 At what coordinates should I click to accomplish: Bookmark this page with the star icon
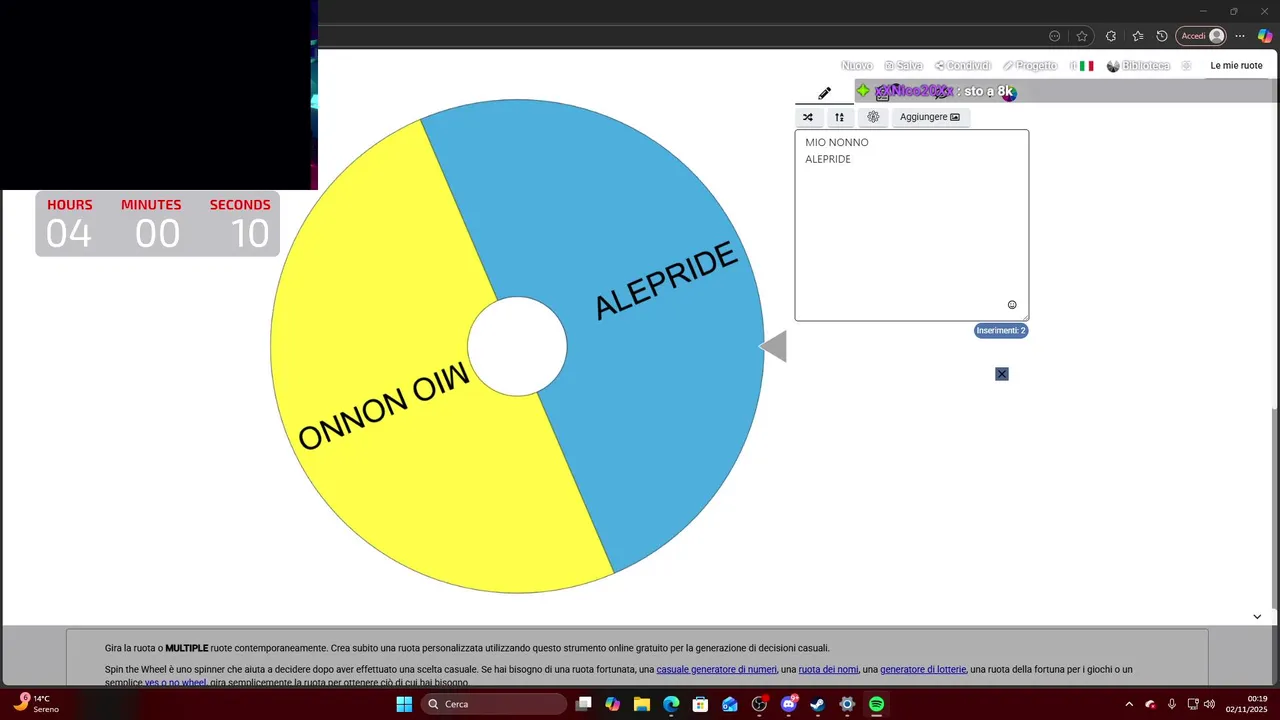[1082, 36]
